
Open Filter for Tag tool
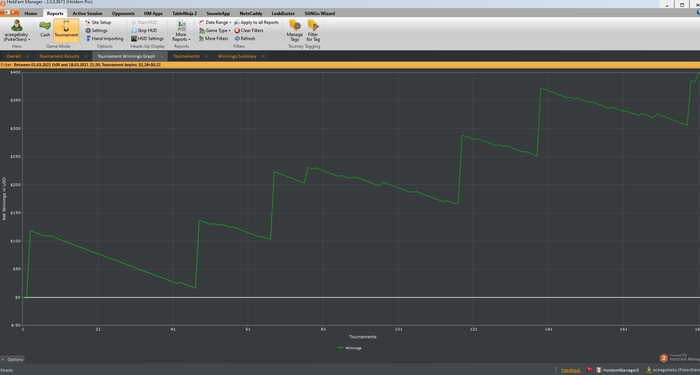coord(313,30)
